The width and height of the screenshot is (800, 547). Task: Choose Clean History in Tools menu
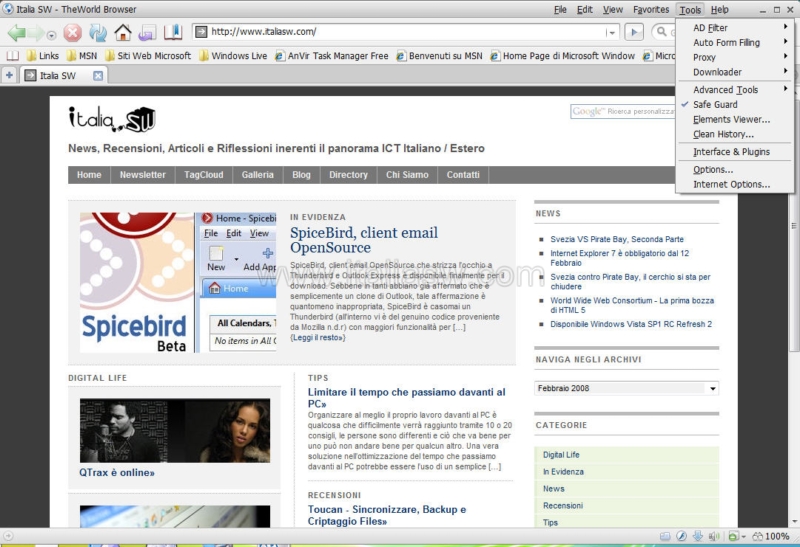[735, 134]
